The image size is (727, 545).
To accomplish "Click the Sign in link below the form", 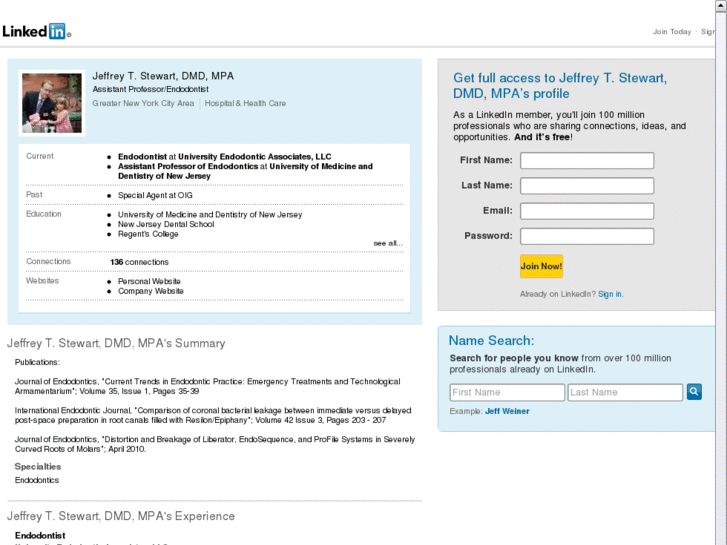I will tap(610, 294).
